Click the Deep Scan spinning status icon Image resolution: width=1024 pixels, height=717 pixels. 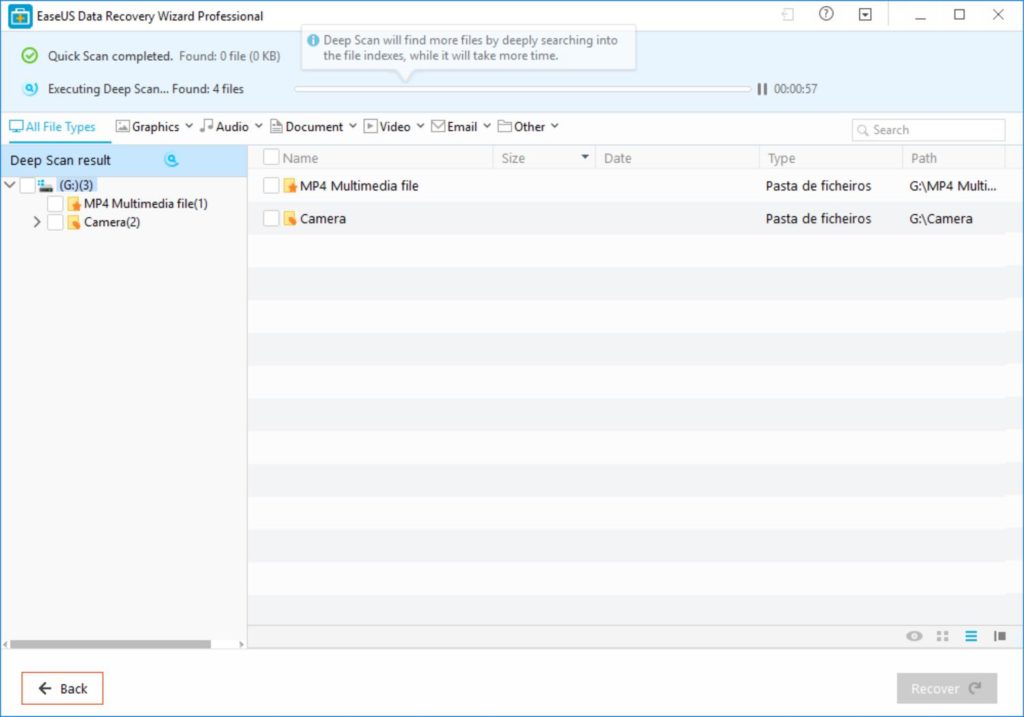pyautogui.click(x=30, y=89)
